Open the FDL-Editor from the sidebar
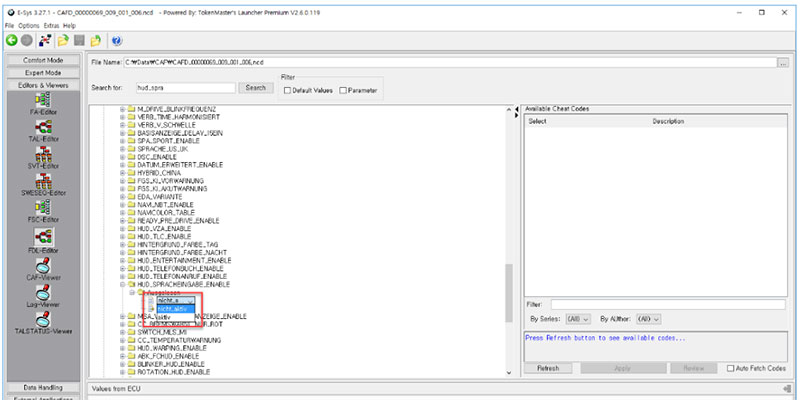Viewport: 800px width, 400px height. [43, 240]
